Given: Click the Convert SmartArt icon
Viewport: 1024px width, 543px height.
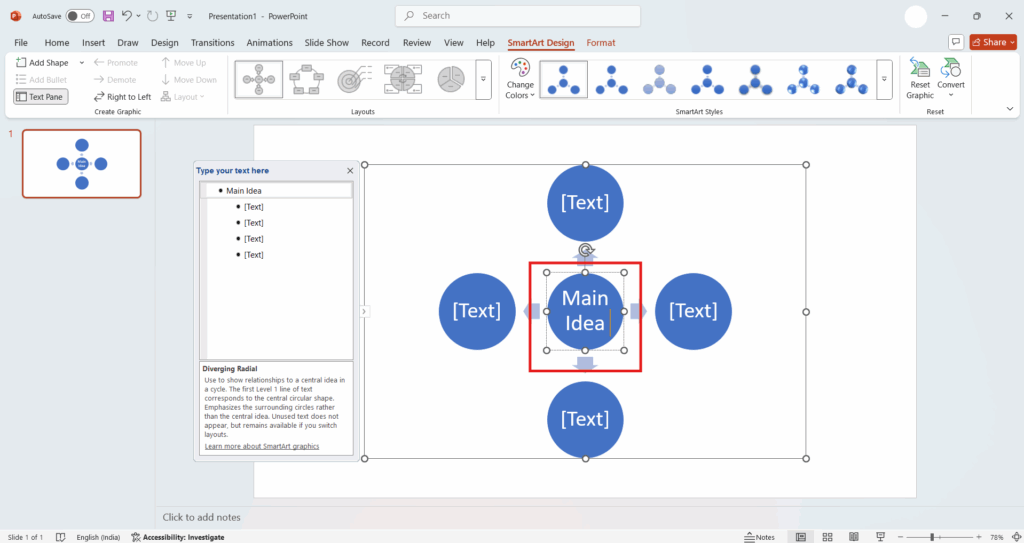Looking at the screenshot, I should (x=951, y=78).
